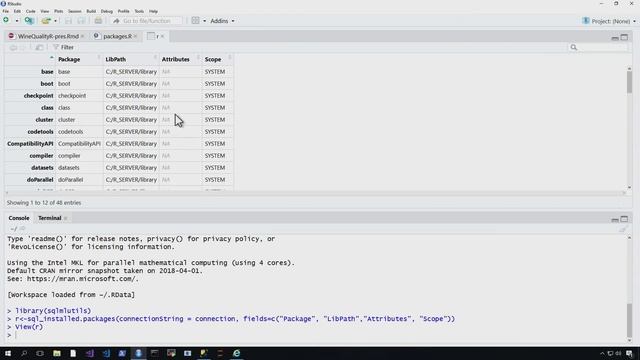
Task: Open the New File dropdown arrow
Action: tap(17, 21)
